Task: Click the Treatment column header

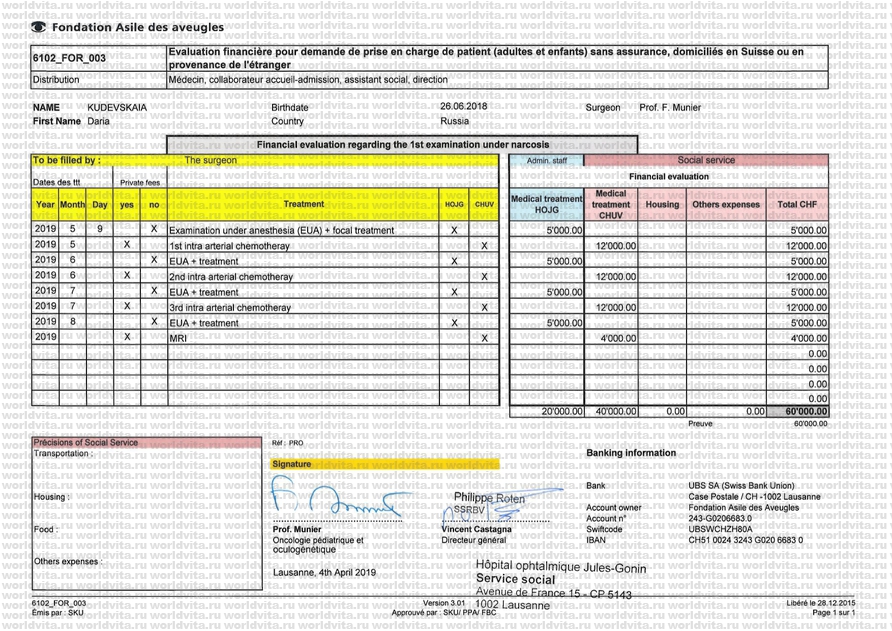Action: 304,204
